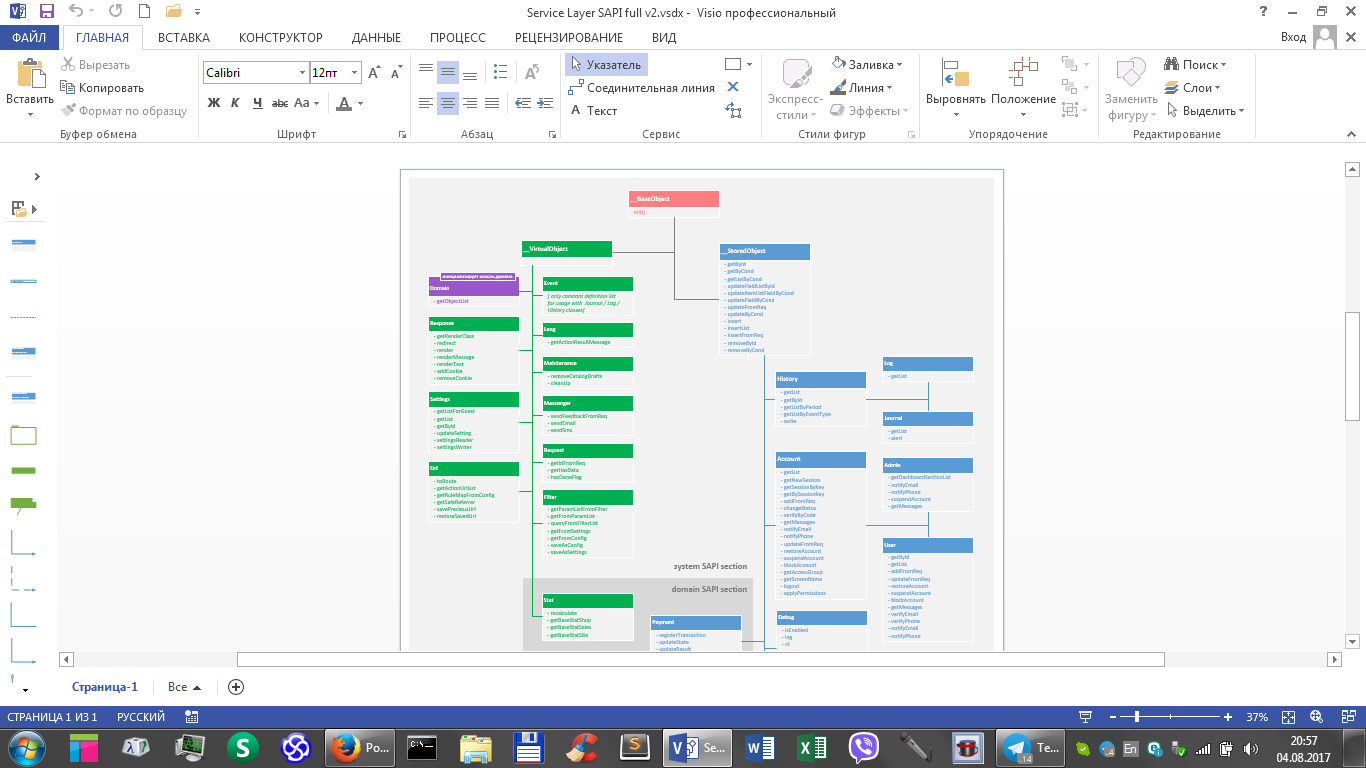Switch to the ВСТАВКА ribbon tab
Screen dimensions: 1366x768
click(184, 38)
